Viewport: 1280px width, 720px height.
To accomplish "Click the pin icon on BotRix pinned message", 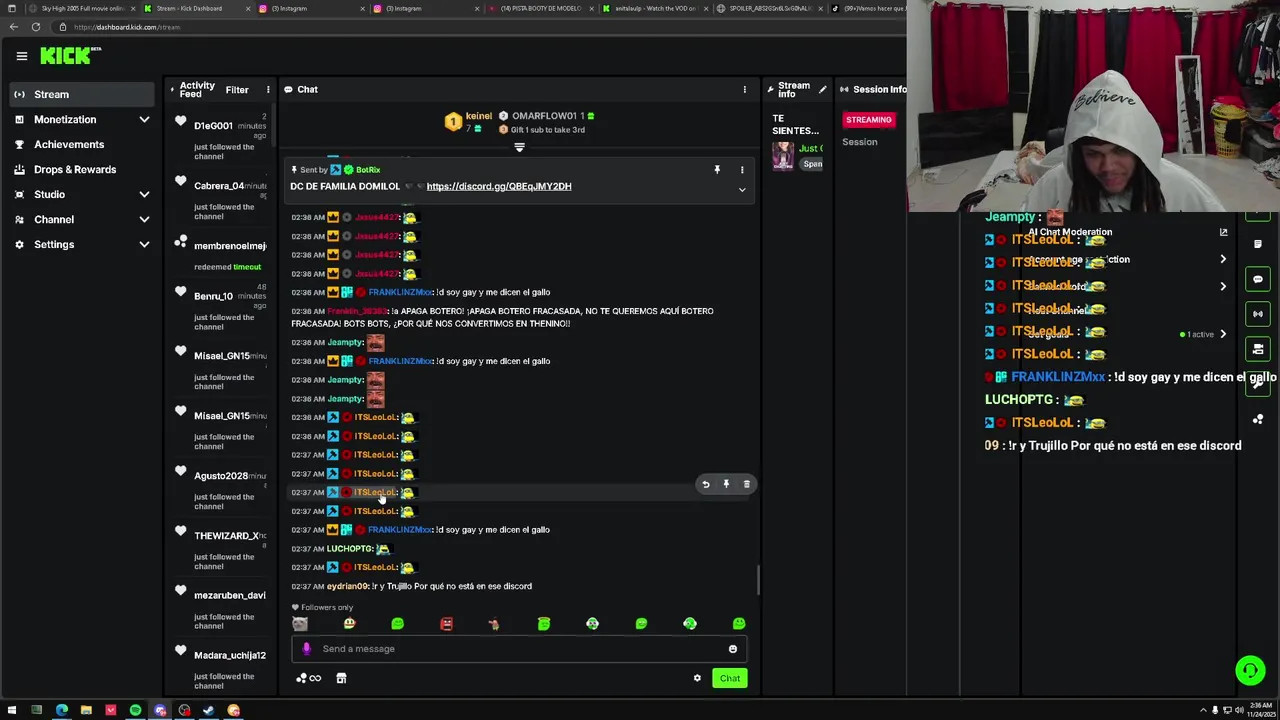I will click(x=717, y=170).
